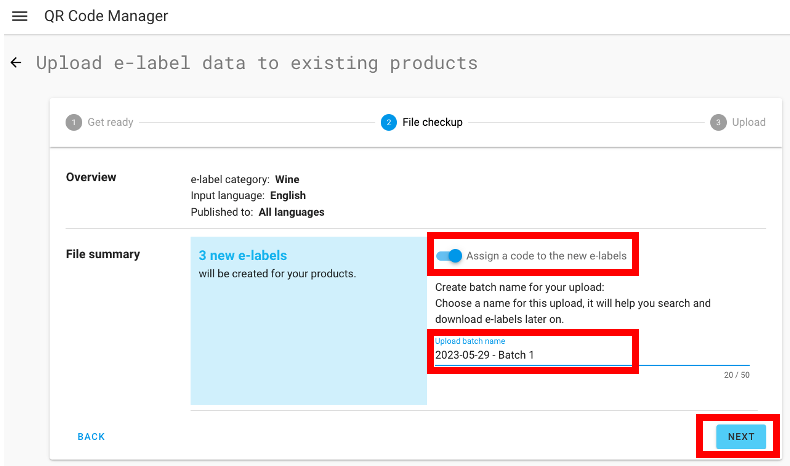
Task: Click the 'Wine' e-label category value
Action: pos(287,180)
